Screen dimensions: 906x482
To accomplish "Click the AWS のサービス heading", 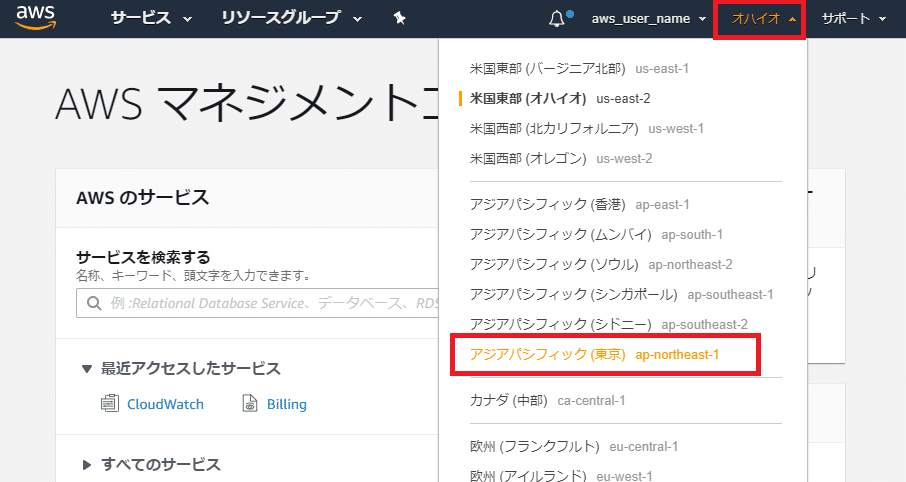I will tap(142, 198).
